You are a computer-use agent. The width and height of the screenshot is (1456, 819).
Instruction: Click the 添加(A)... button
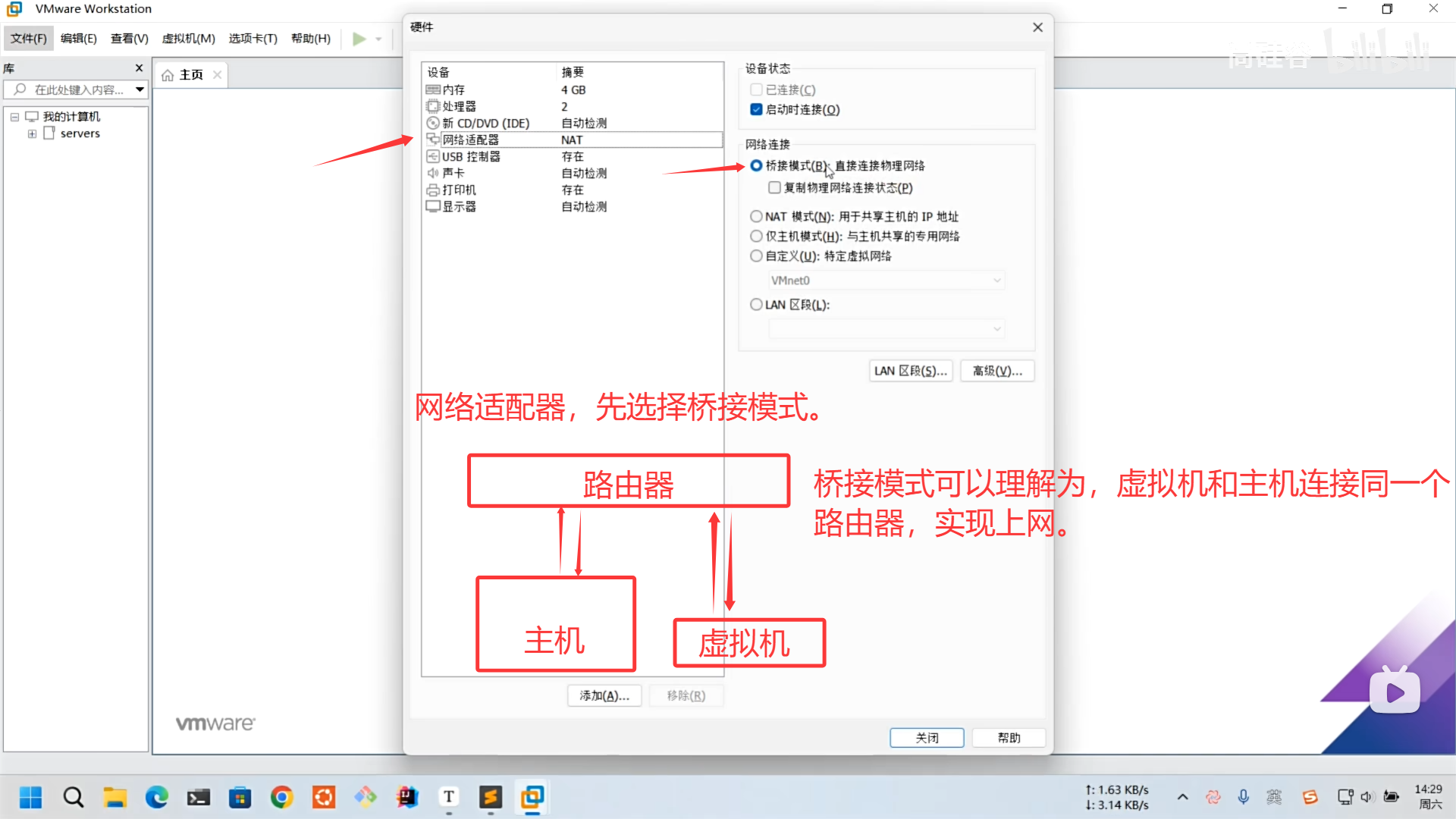coord(604,695)
